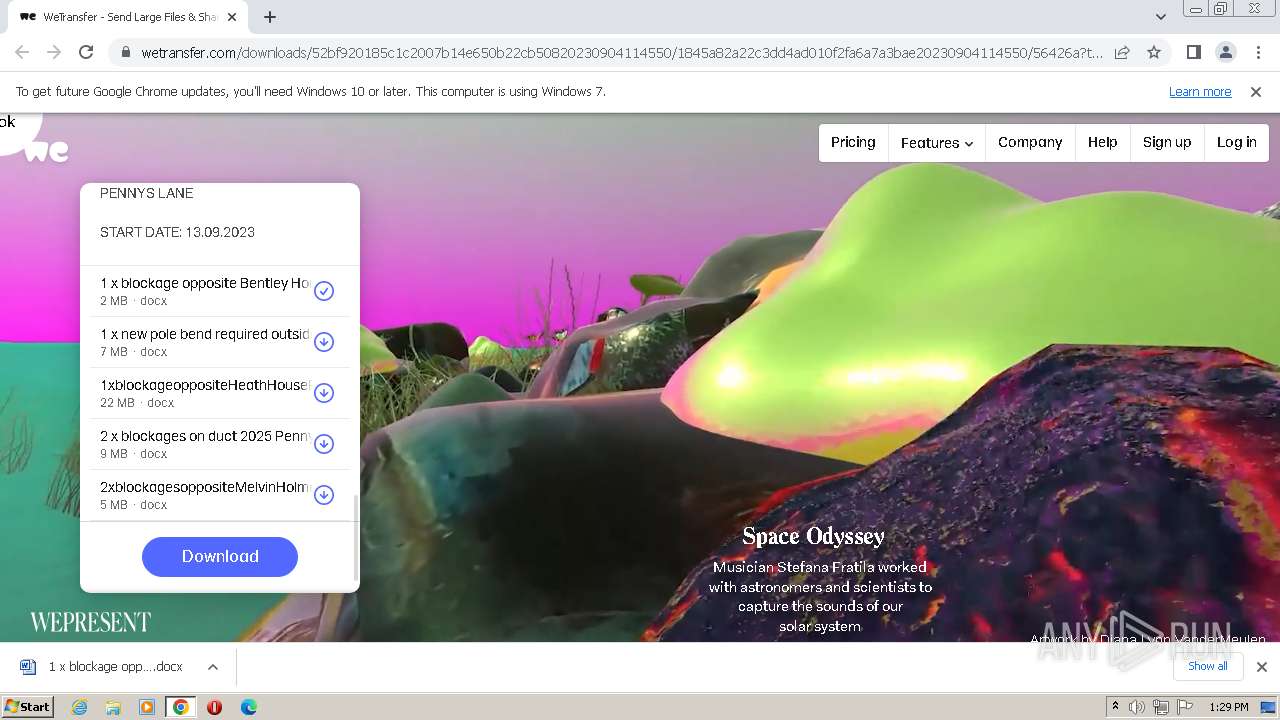The height and width of the screenshot is (720, 1280).
Task: Download the HeathHouse blockage docx file
Action: 324,393
